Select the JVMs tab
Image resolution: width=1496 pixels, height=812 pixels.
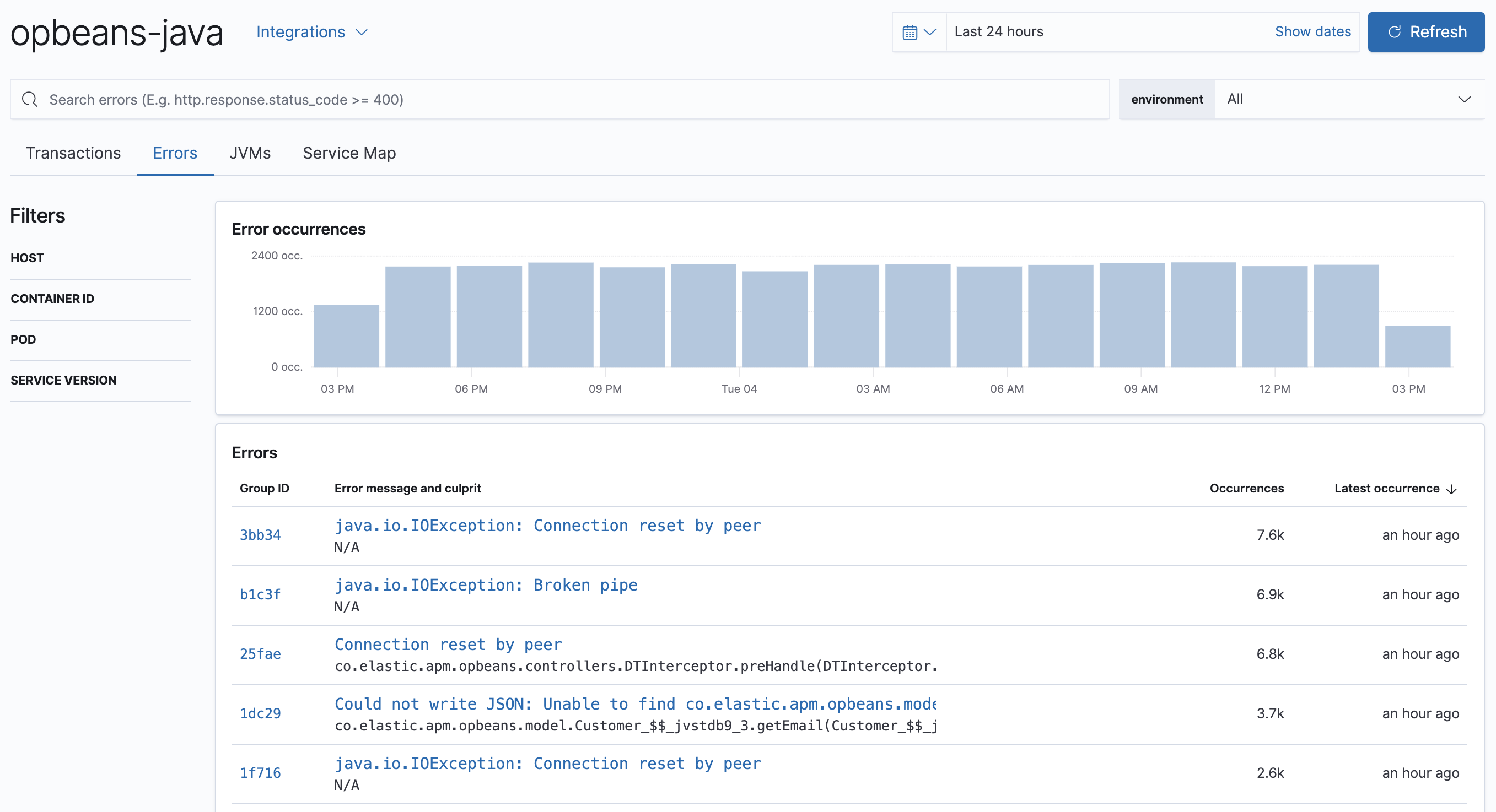click(x=250, y=153)
